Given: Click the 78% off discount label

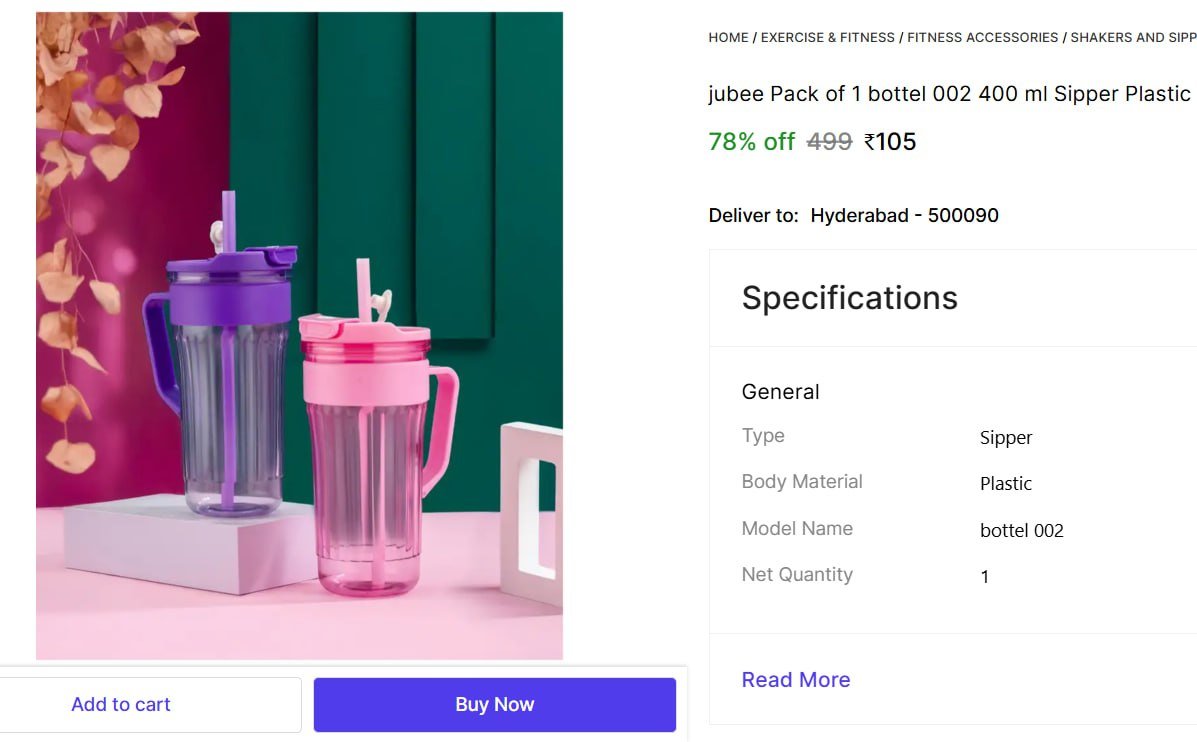Looking at the screenshot, I should point(751,142).
